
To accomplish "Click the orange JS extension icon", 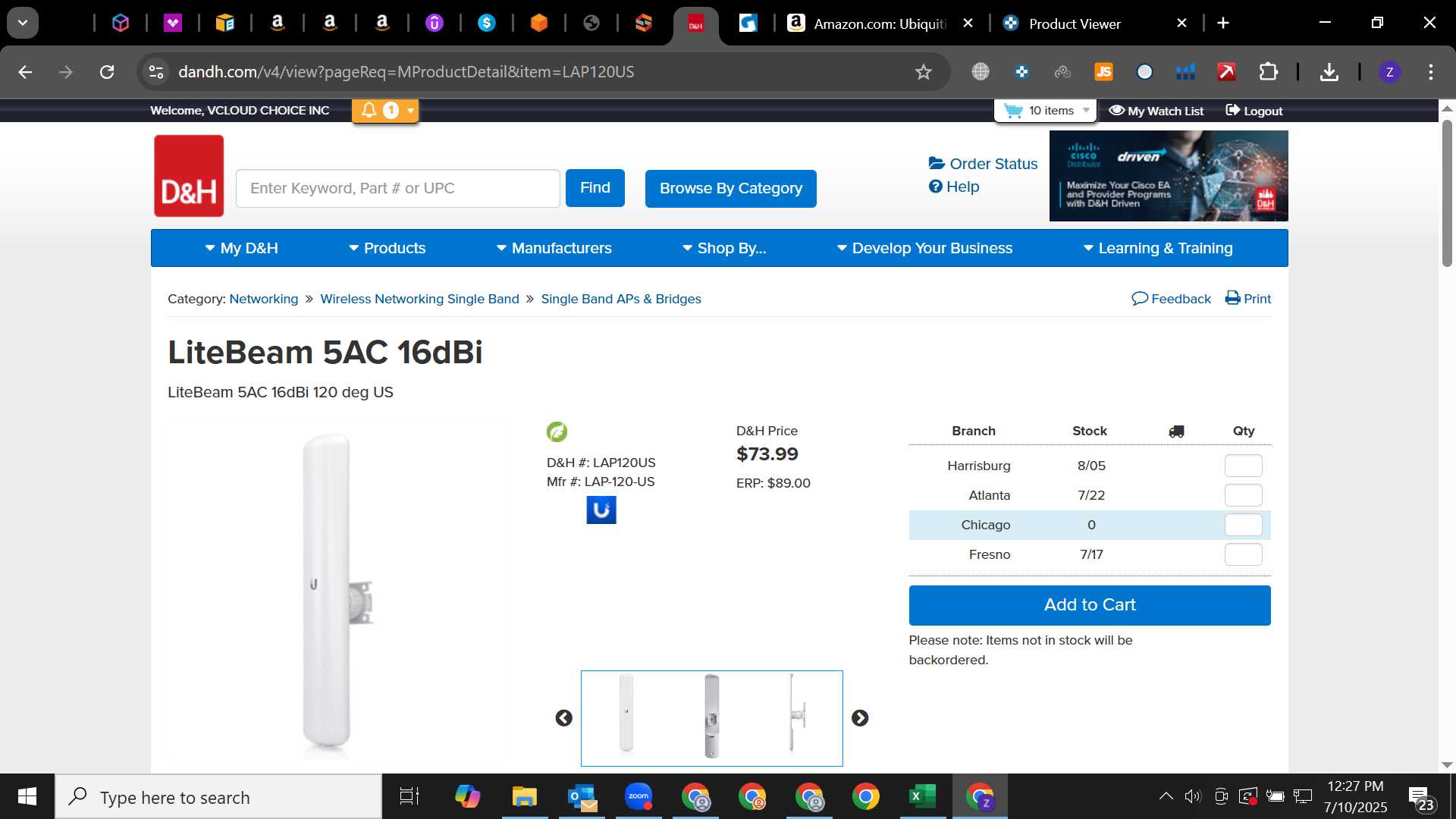I will [x=1103, y=72].
